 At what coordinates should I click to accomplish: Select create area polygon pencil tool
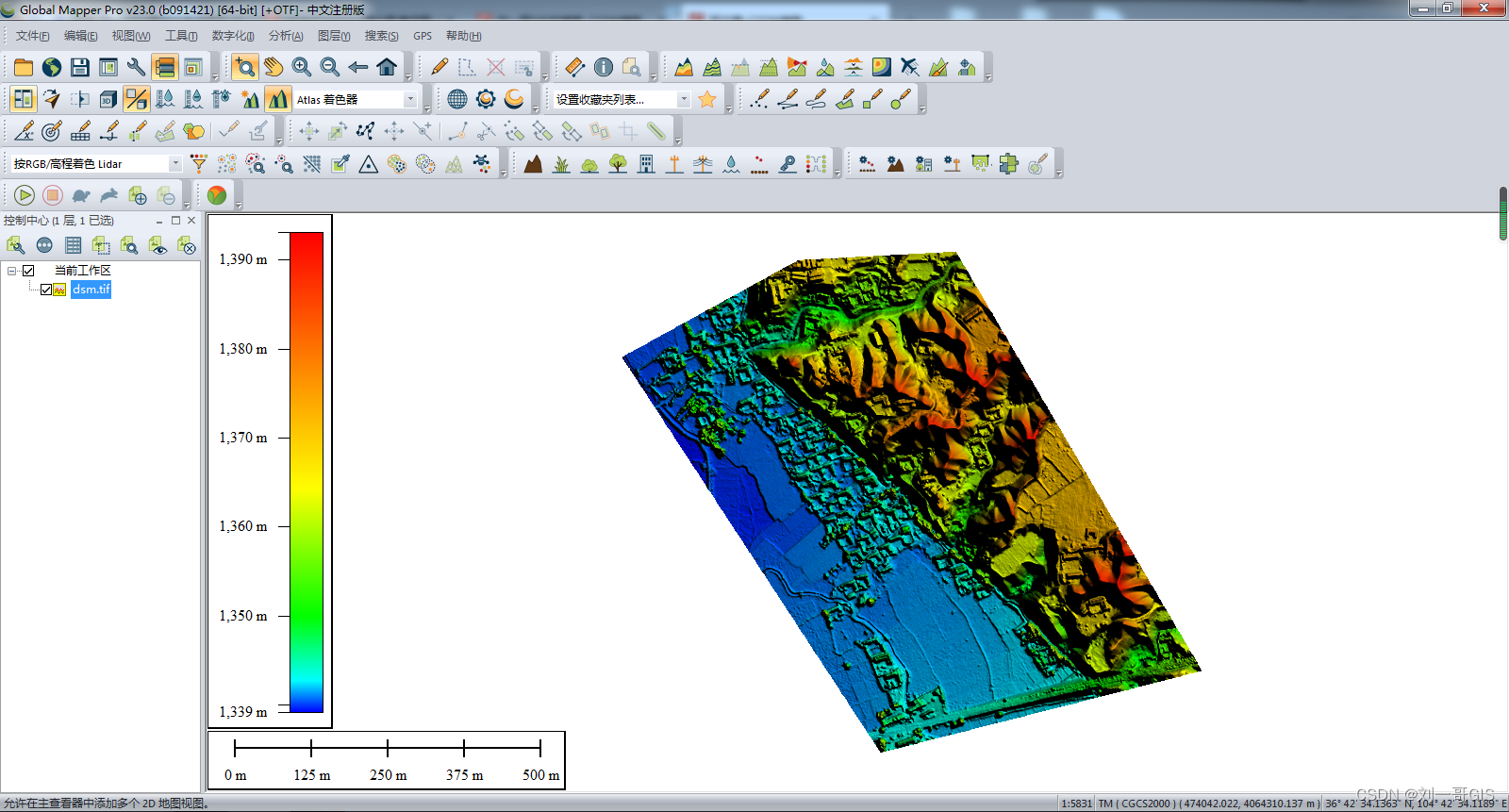pyautogui.click(x=844, y=99)
